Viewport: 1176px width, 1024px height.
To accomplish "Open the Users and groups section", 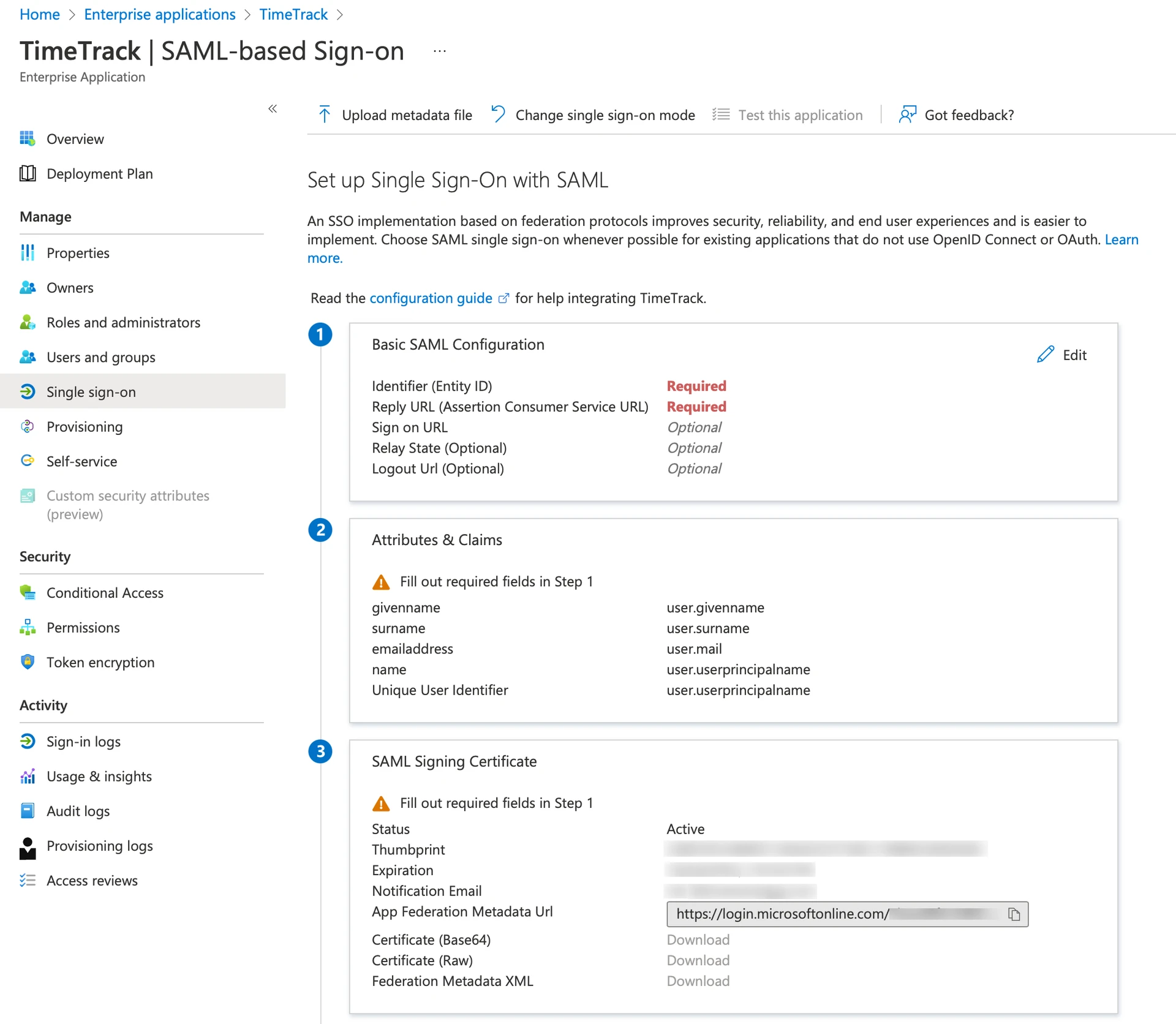I will pos(100,357).
